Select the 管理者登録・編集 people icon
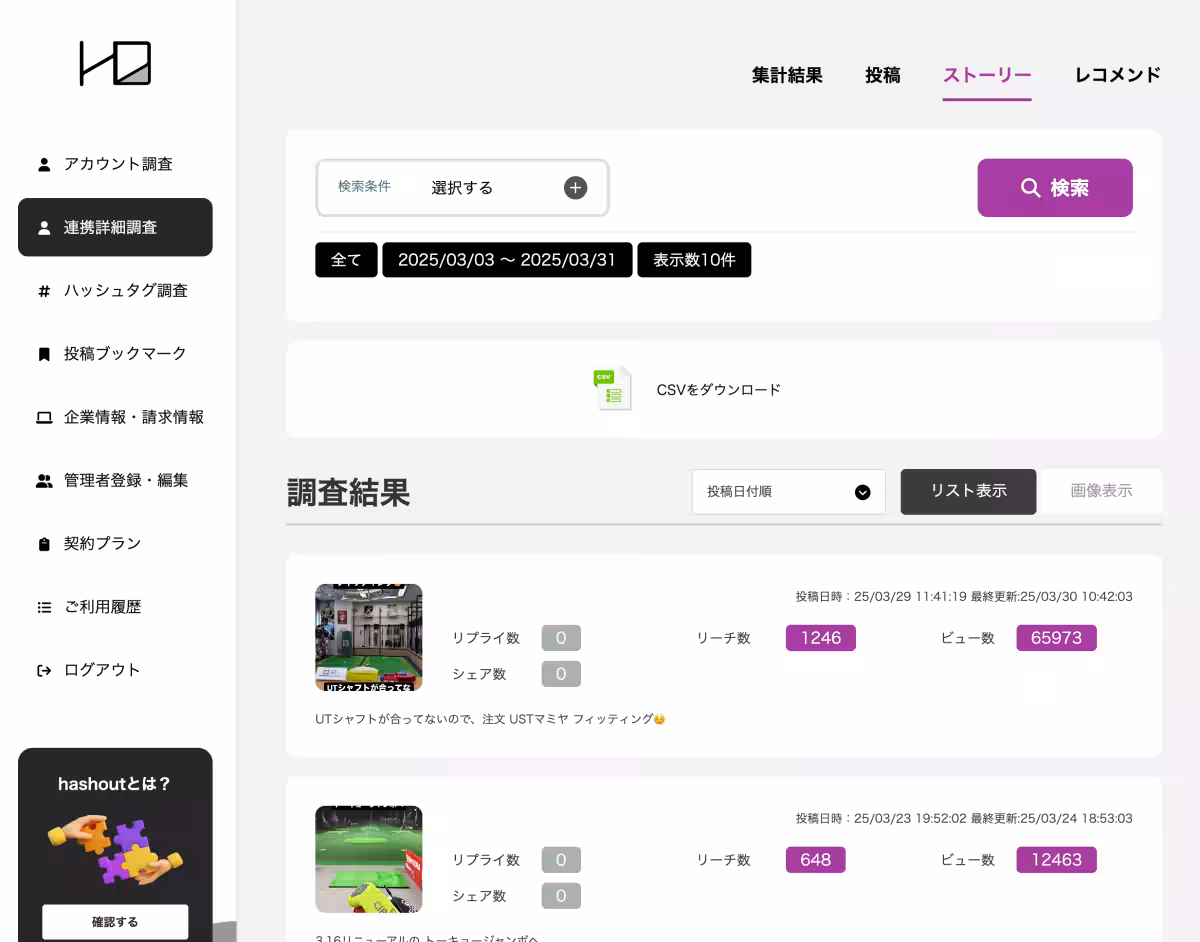This screenshot has width=1200, height=942. pos(42,480)
